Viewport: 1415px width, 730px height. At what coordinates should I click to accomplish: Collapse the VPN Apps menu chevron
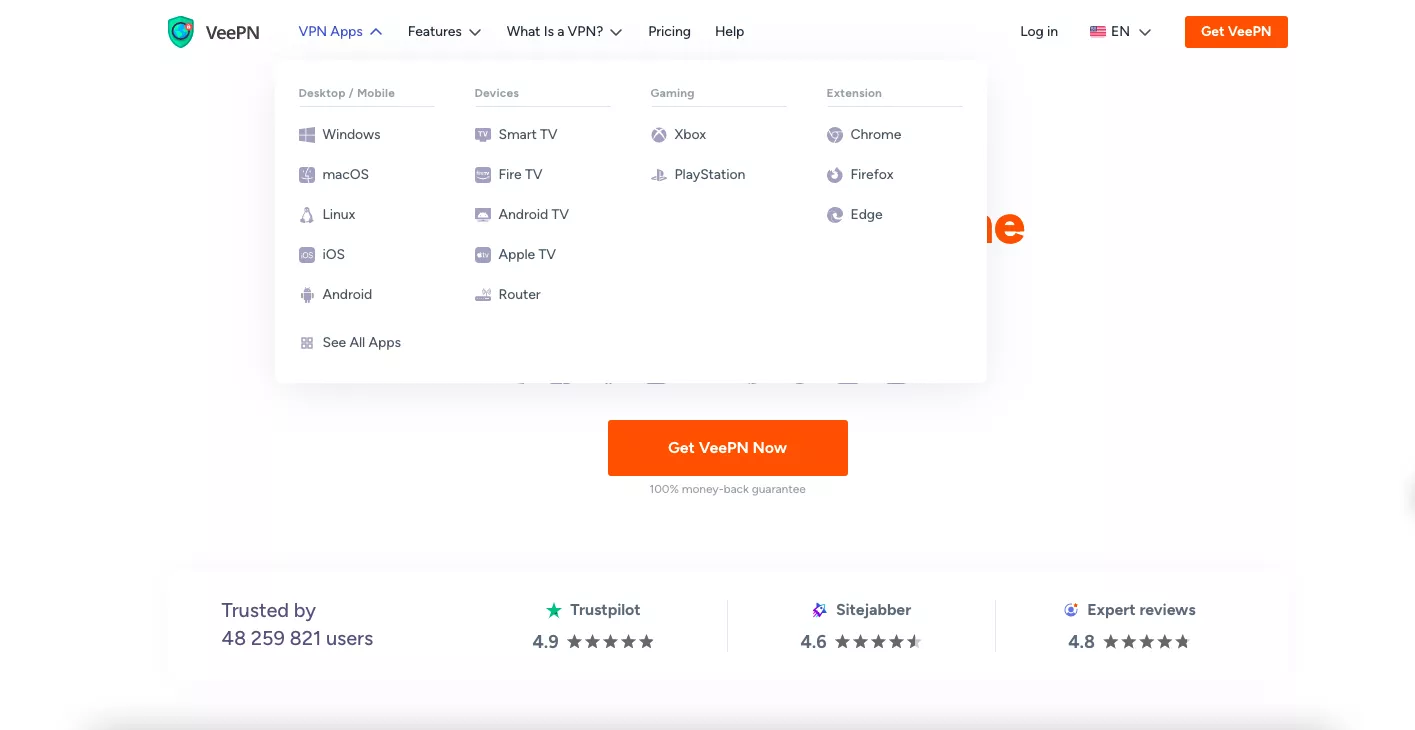[376, 32]
